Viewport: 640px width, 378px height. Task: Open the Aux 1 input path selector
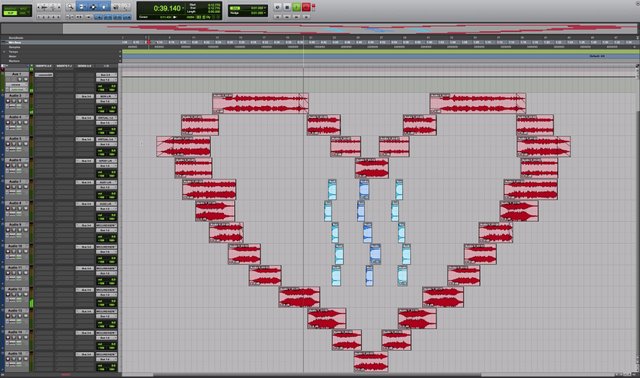point(106,75)
